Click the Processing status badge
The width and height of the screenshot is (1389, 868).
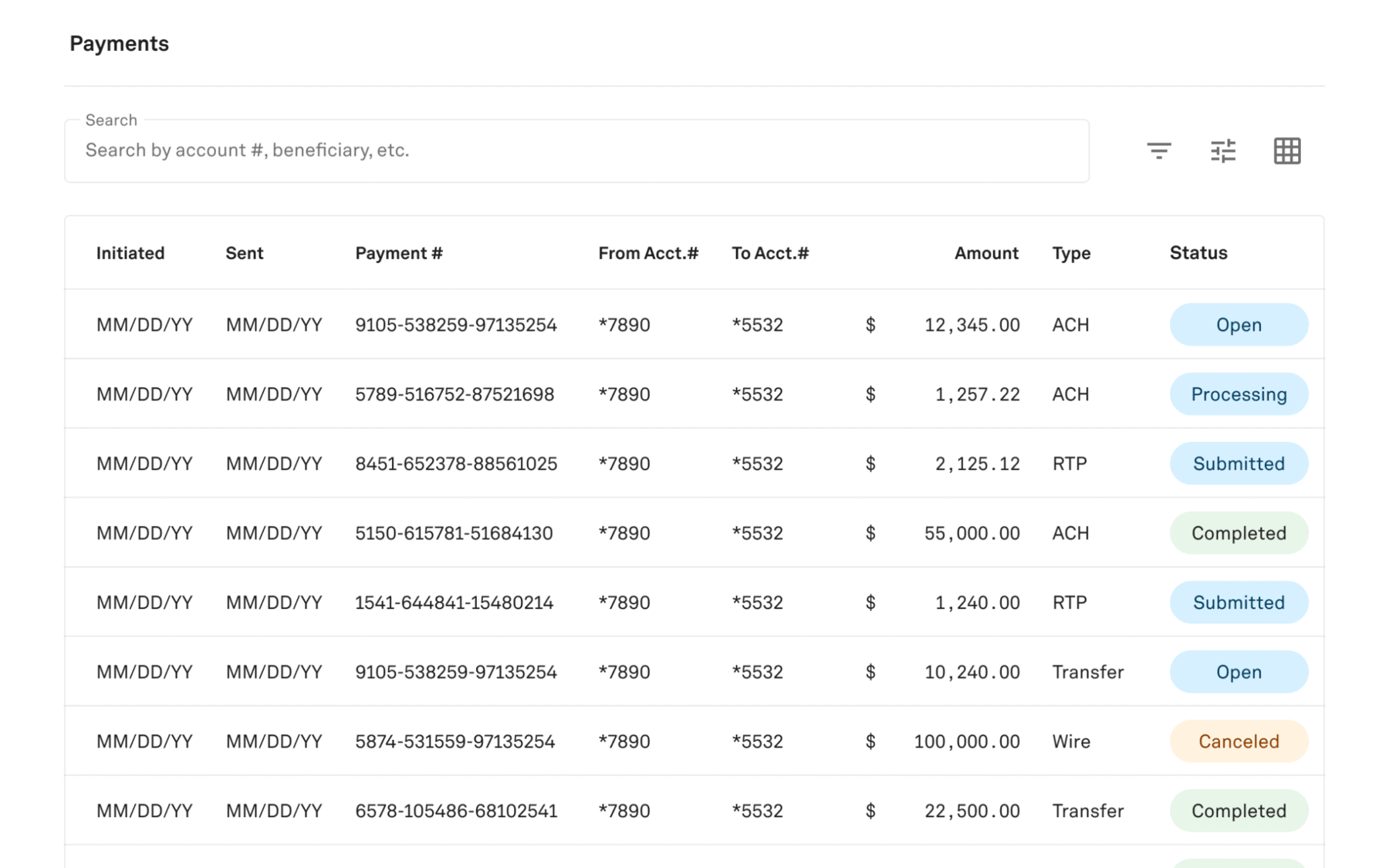[1239, 394]
